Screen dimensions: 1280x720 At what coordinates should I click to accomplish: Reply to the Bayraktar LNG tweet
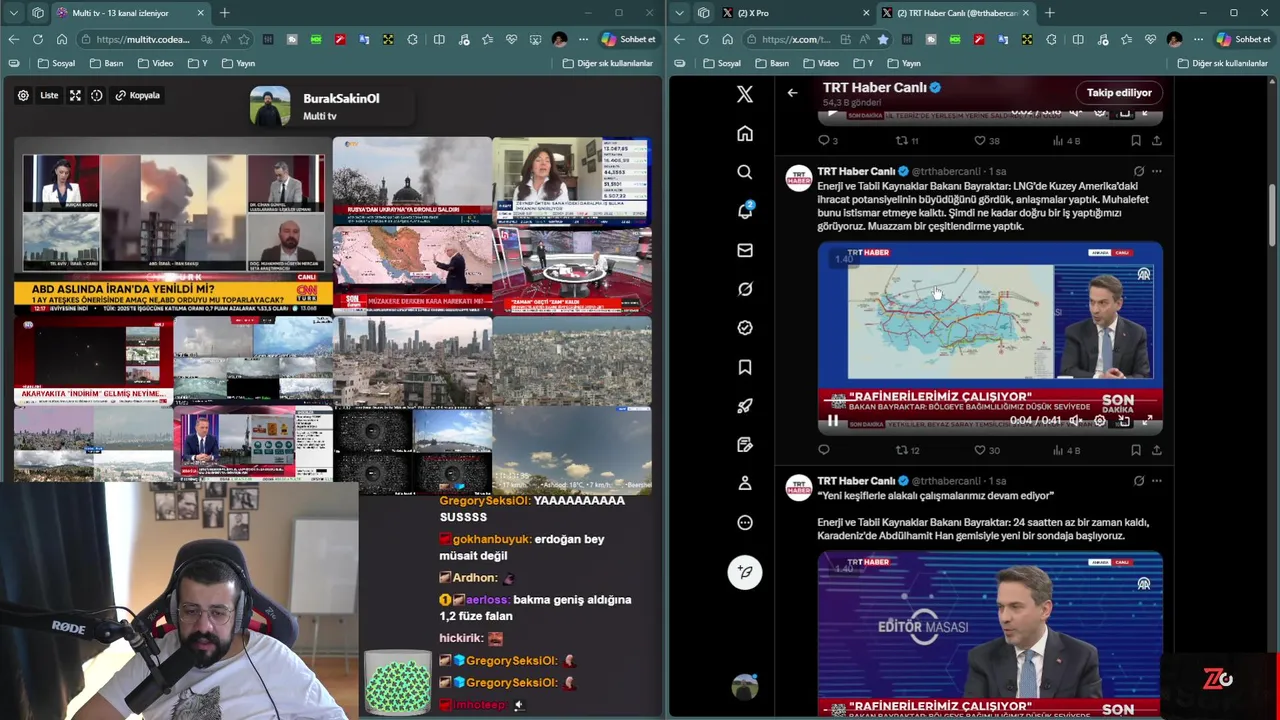[824, 450]
